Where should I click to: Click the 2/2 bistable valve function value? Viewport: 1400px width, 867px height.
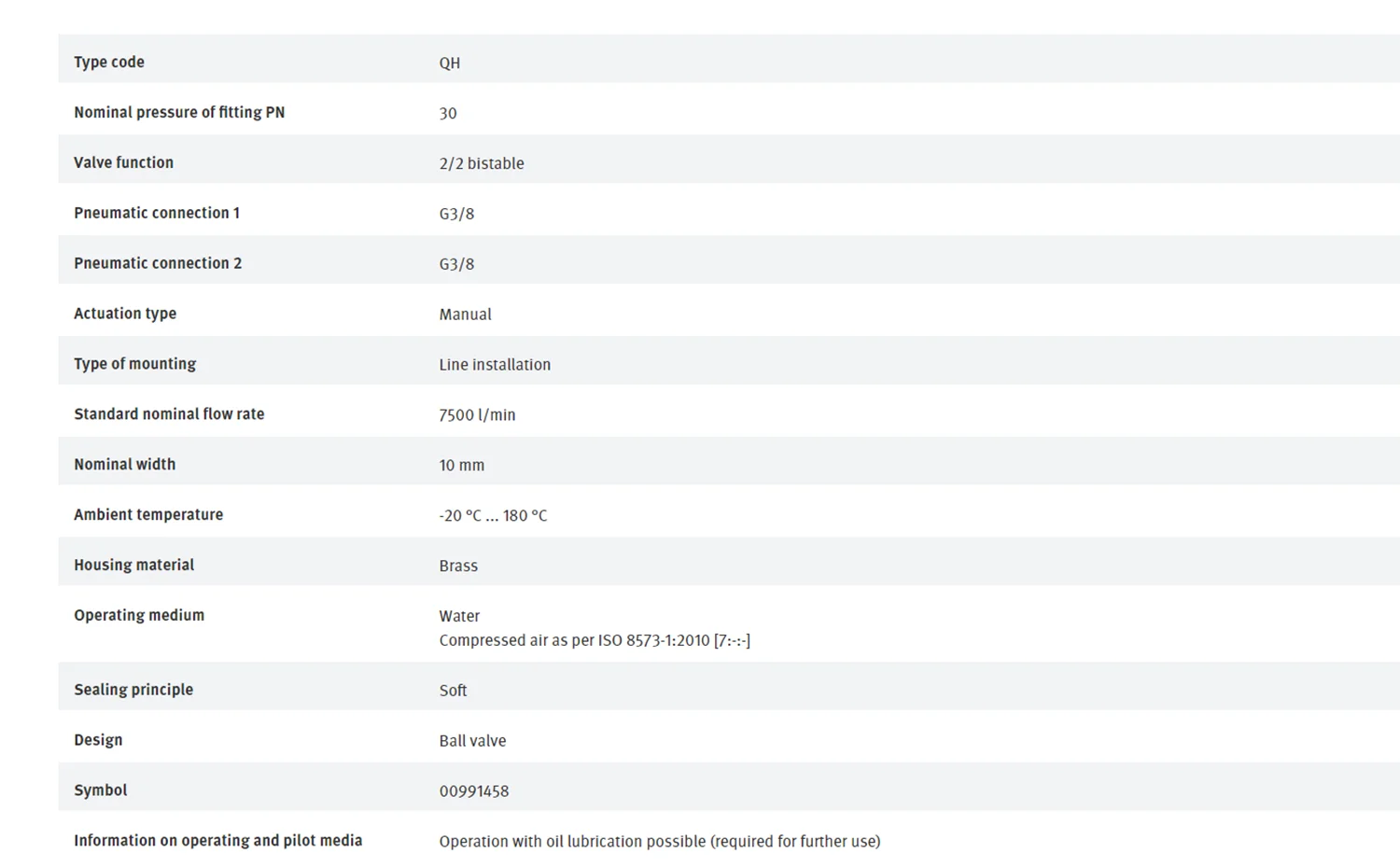tap(482, 163)
